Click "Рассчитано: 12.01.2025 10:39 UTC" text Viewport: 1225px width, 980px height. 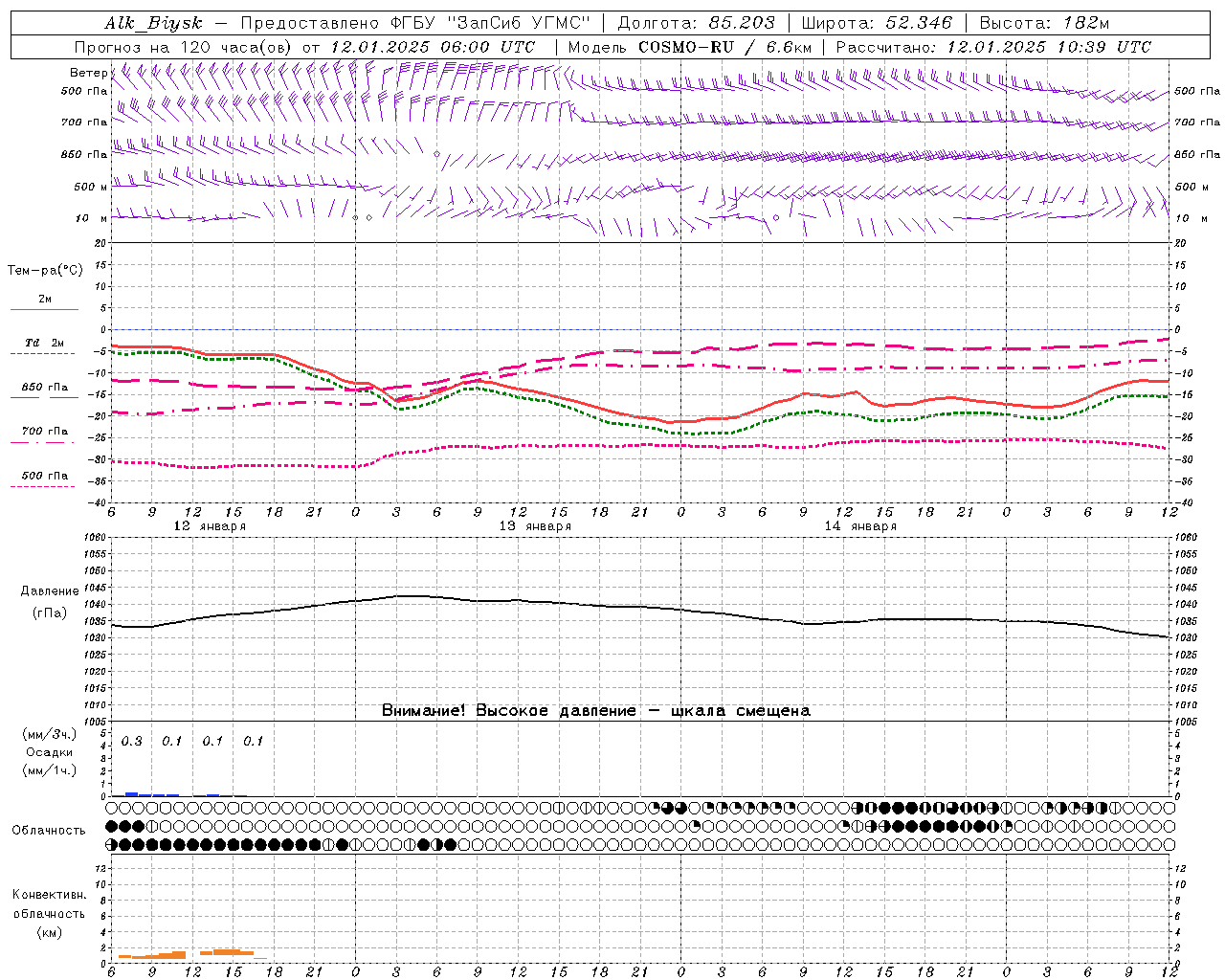tap(993, 47)
